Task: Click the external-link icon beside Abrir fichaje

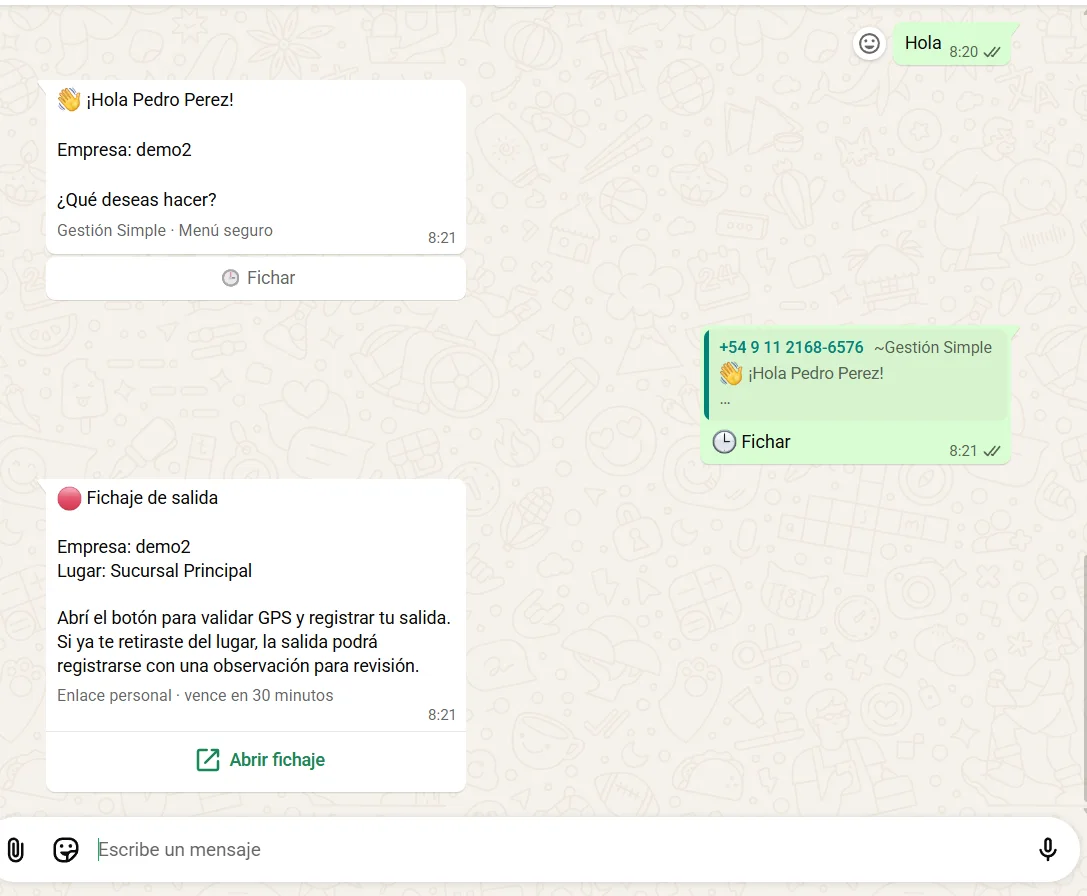Action: coord(207,760)
